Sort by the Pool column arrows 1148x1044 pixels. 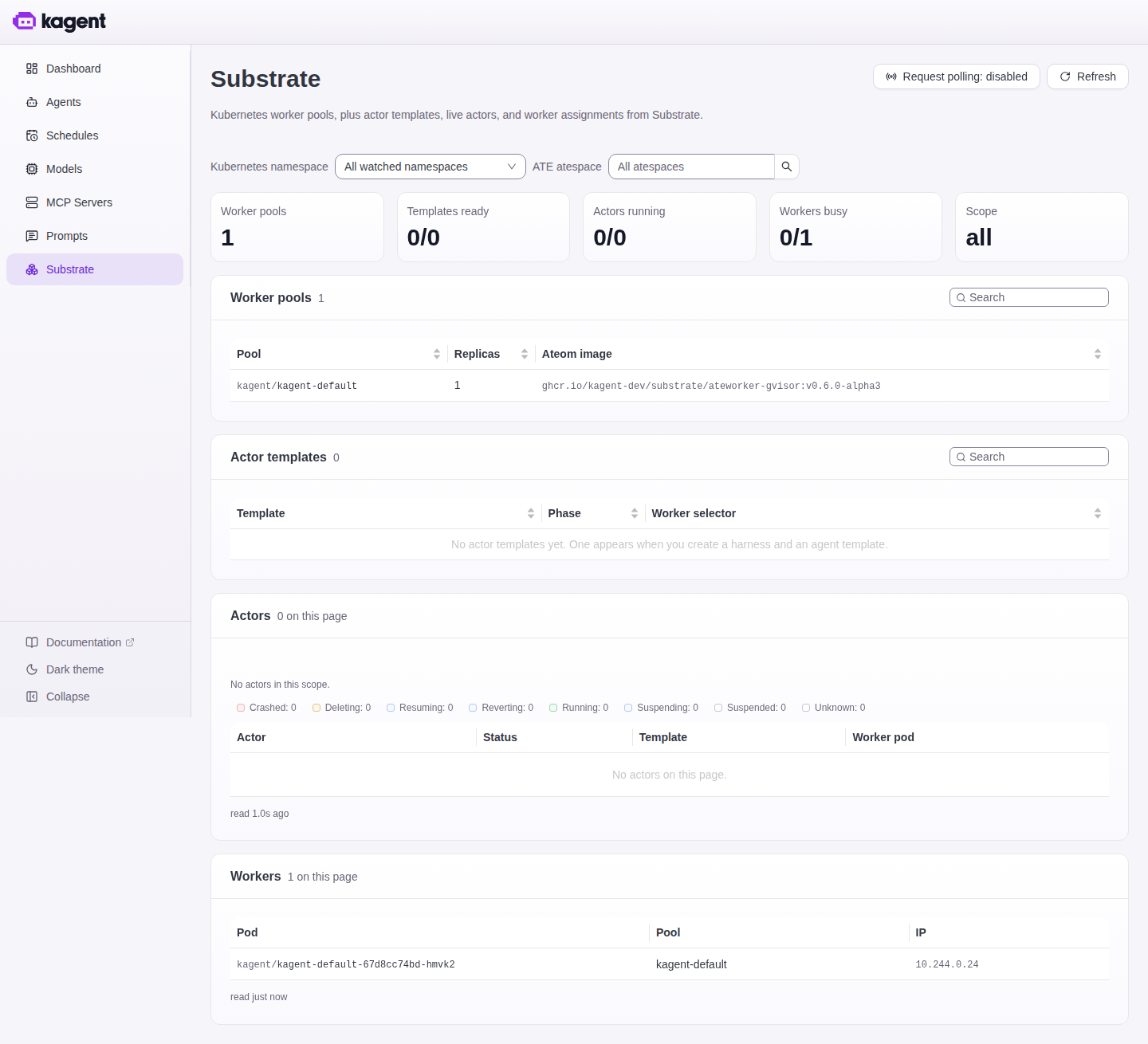(437, 354)
